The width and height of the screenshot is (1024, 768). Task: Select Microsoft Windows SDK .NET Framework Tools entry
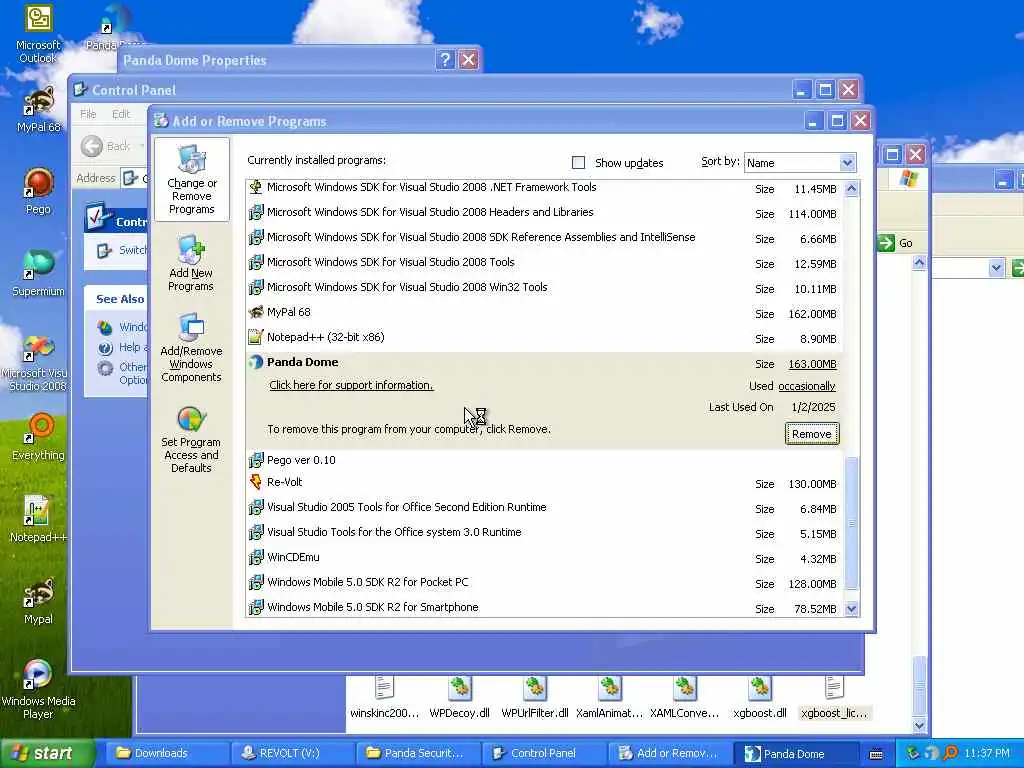click(544, 188)
